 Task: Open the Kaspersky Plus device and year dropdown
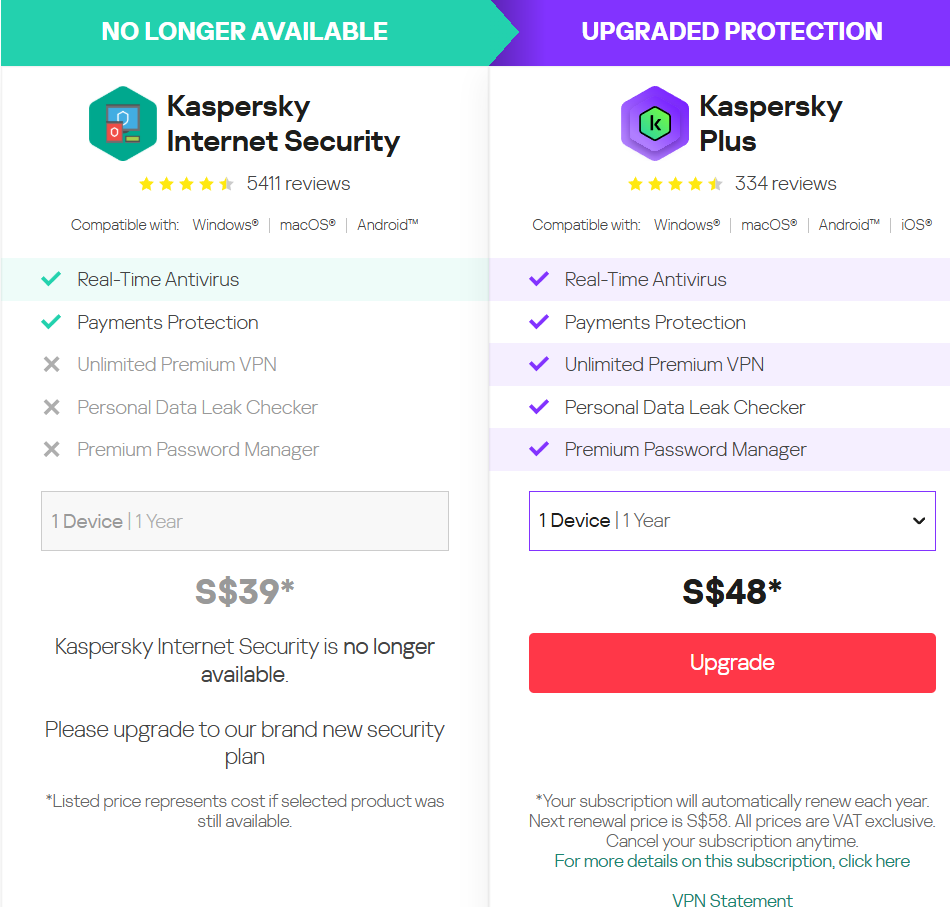pyautogui.click(x=731, y=520)
